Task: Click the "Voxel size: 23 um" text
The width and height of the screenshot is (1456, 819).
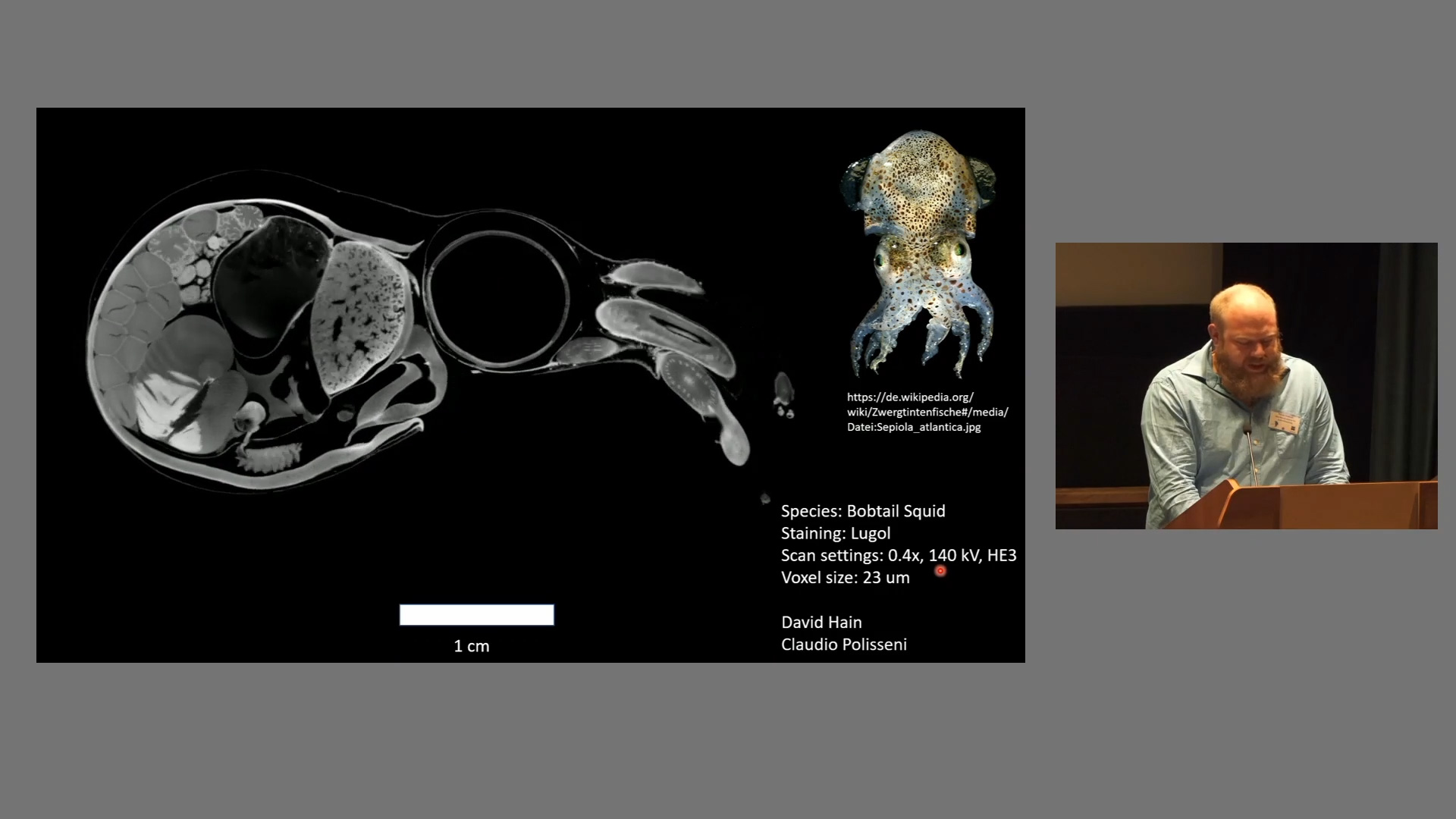Action: (x=845, y=577)
